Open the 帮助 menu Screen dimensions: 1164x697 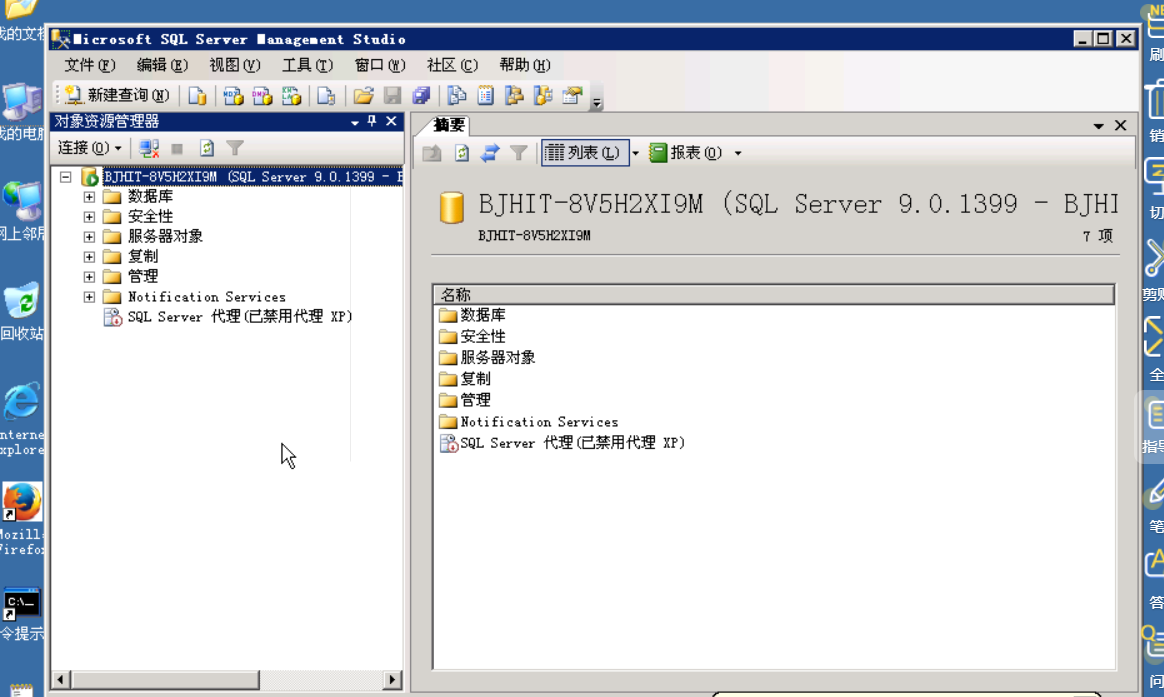pos(525,65)
